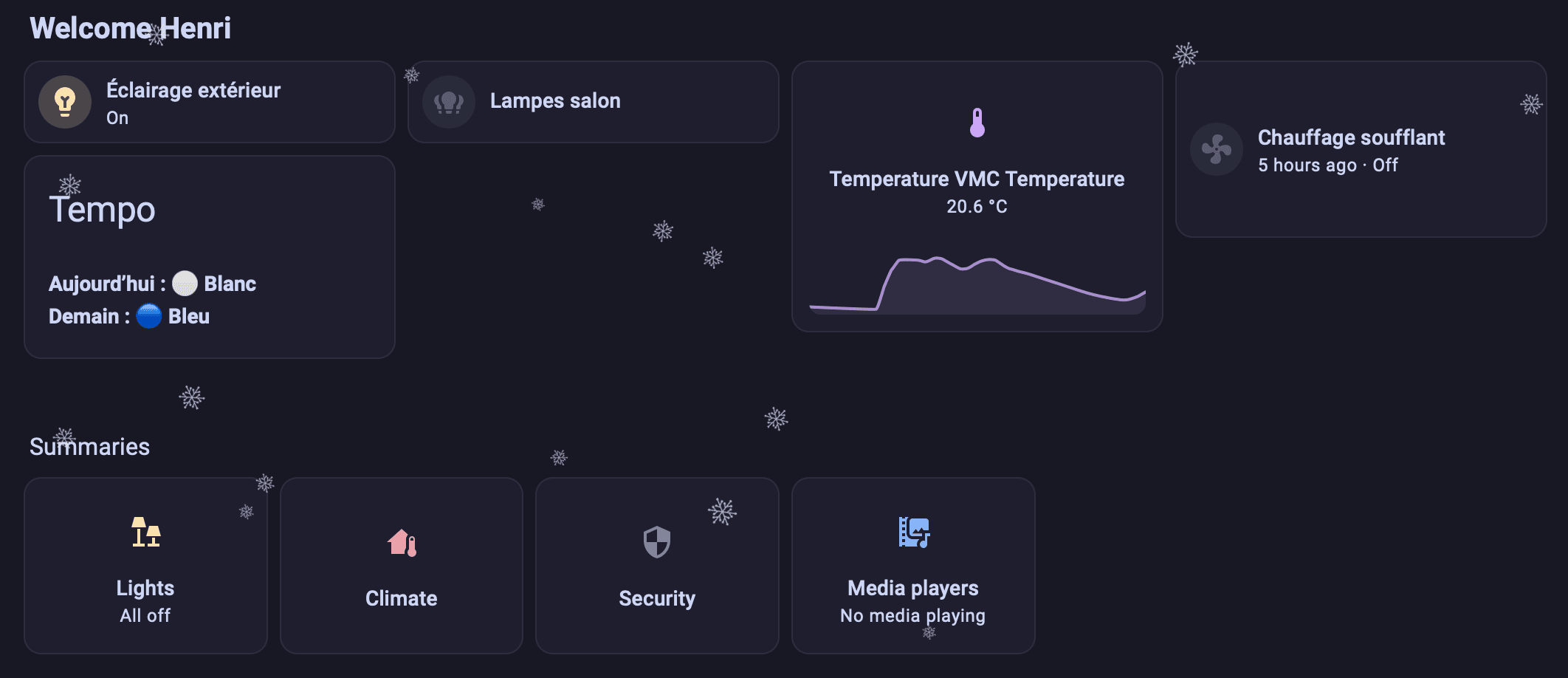The image size is (1568, 678).
Task: Select the thermometer icon above Temperature VMC
Action: pos(977,123)
